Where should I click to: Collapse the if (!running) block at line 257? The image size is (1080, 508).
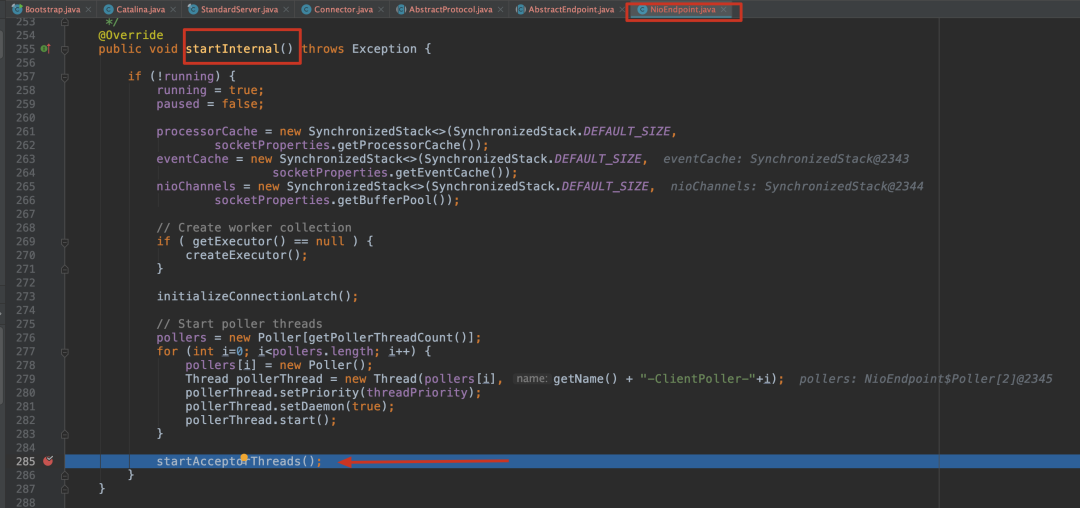(62, 76)
